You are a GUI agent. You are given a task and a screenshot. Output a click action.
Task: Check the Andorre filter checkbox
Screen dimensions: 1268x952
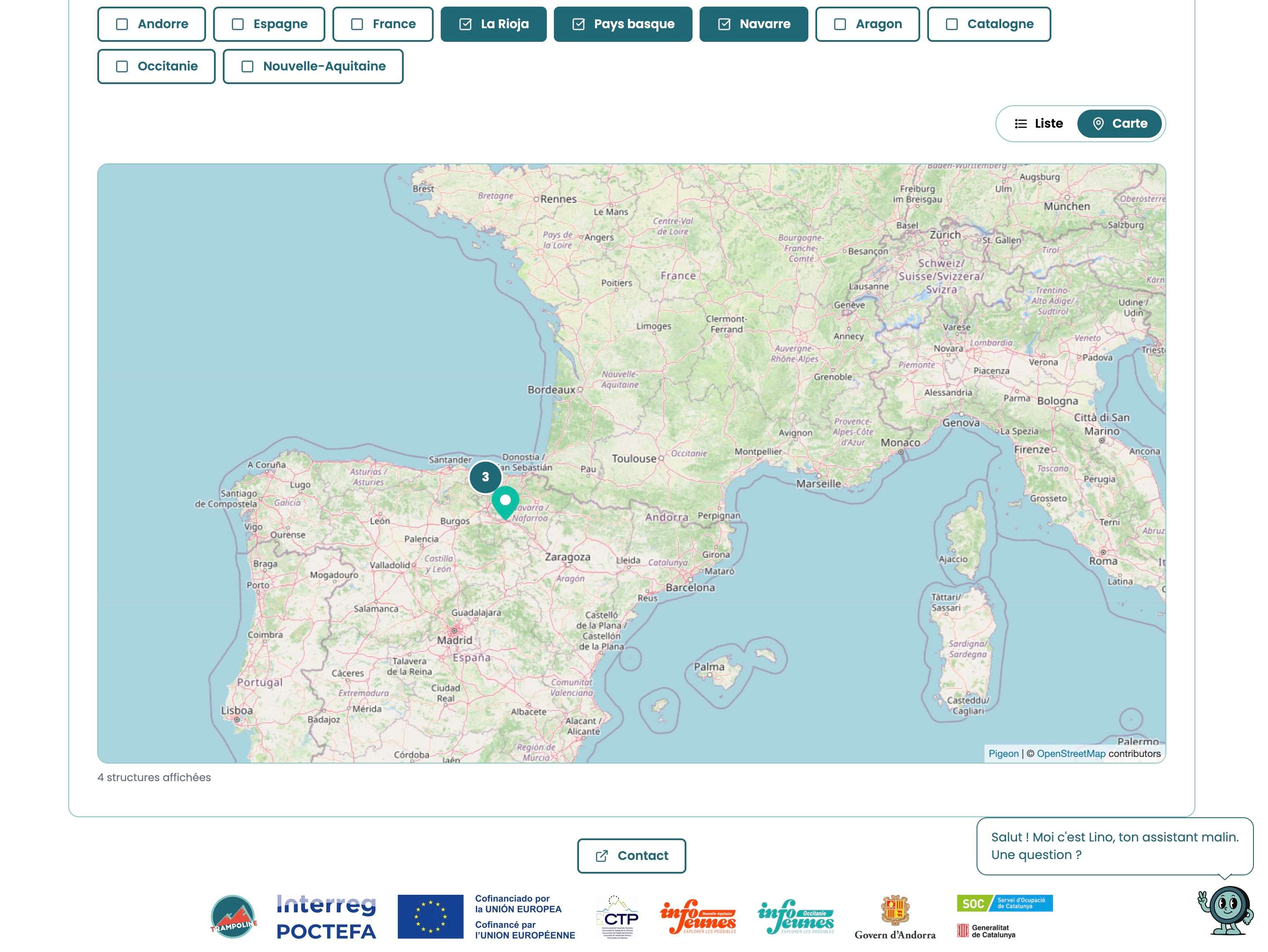point(151,24)
